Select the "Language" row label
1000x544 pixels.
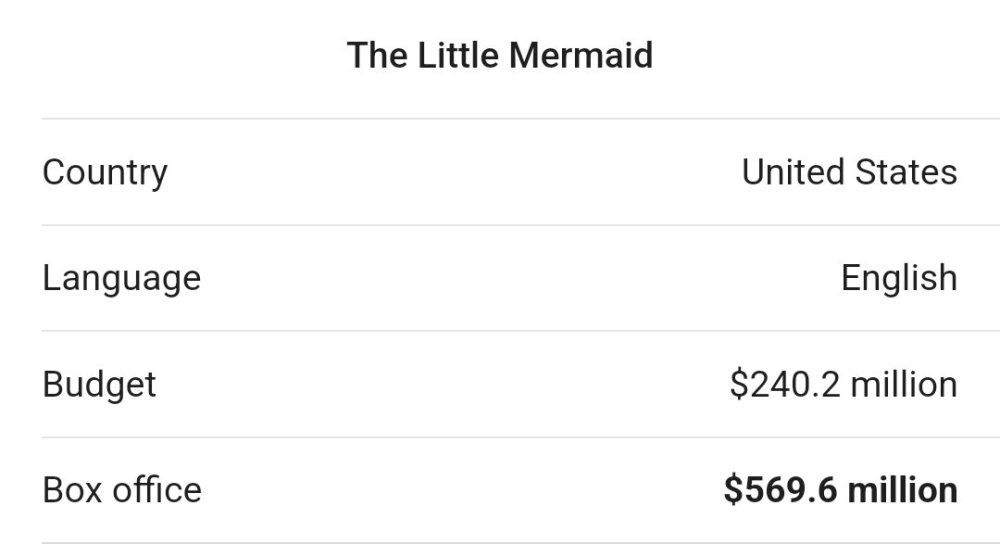(x=121, y=279)
